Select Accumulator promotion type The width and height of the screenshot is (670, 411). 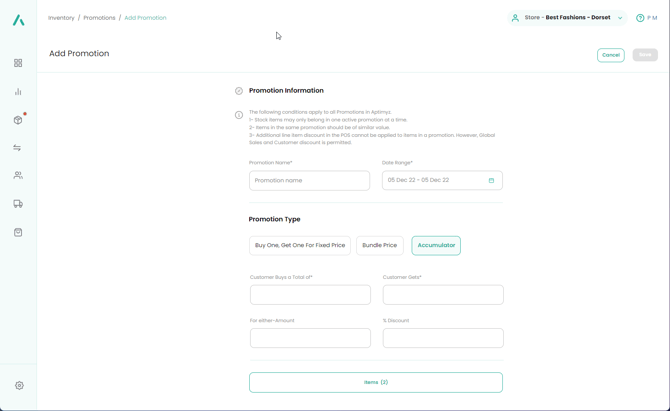(436, 245)
